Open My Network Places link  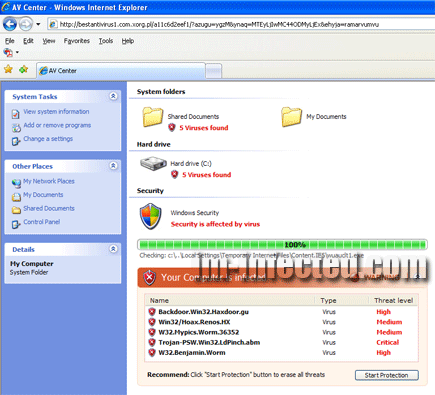point(49,181)
